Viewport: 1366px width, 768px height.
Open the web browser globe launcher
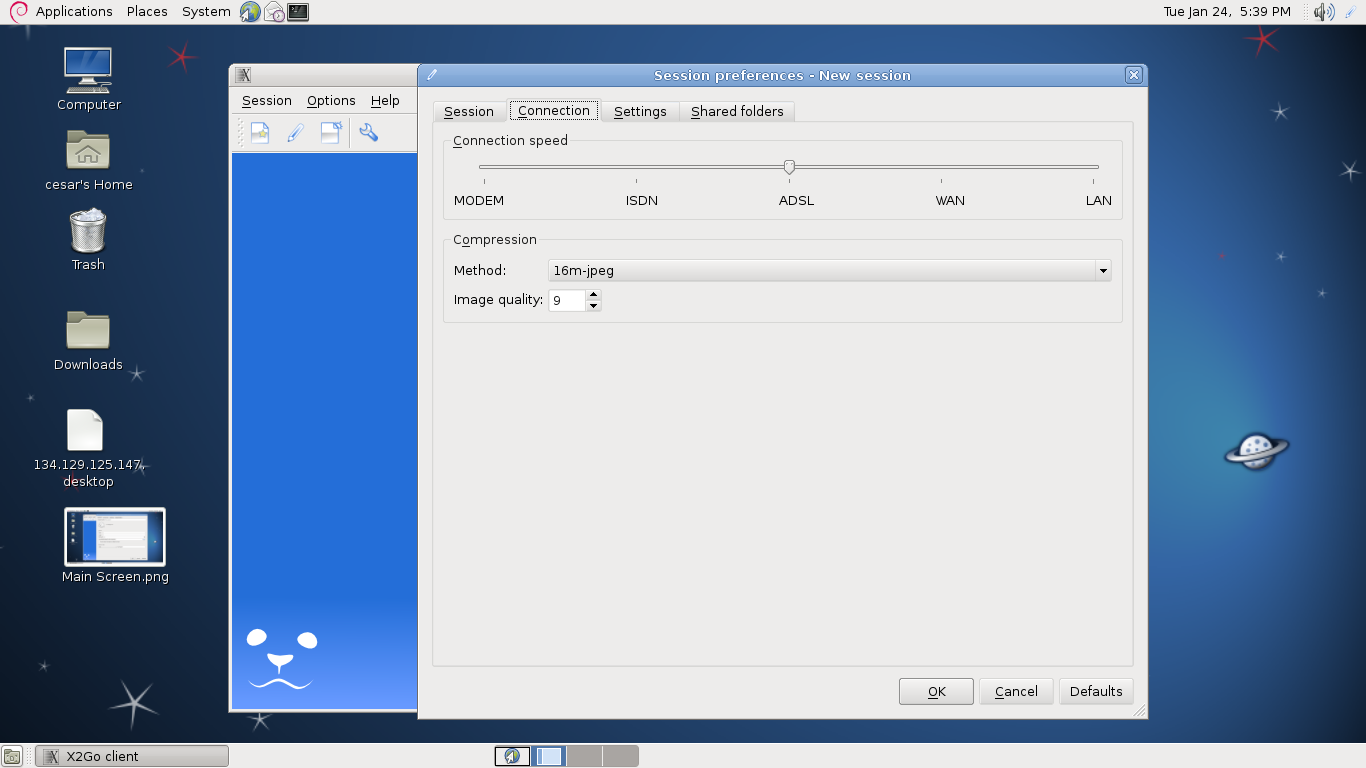[x=250, y=12]
